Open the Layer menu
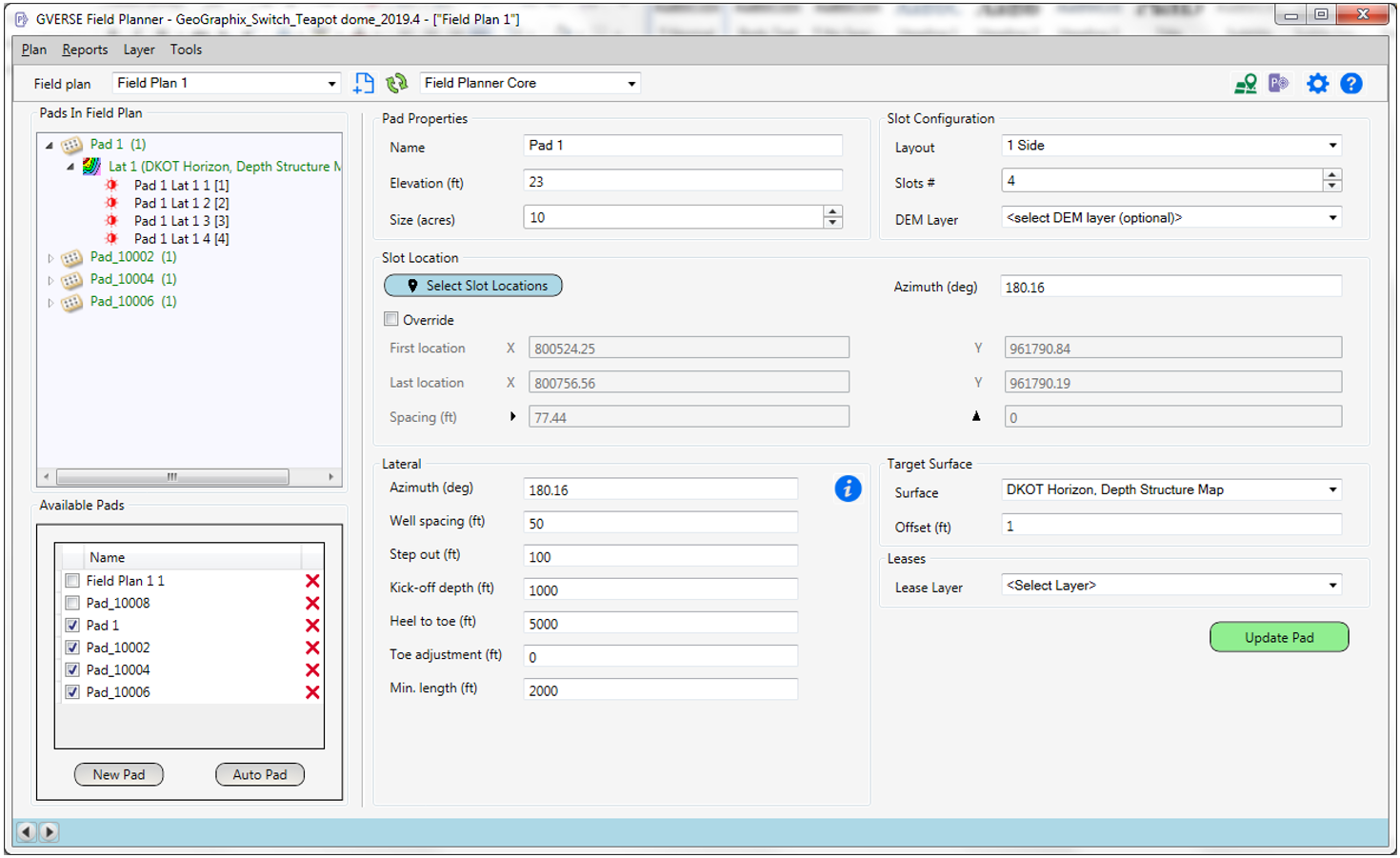Viewport: 1400px width, 858px height. 139,50
